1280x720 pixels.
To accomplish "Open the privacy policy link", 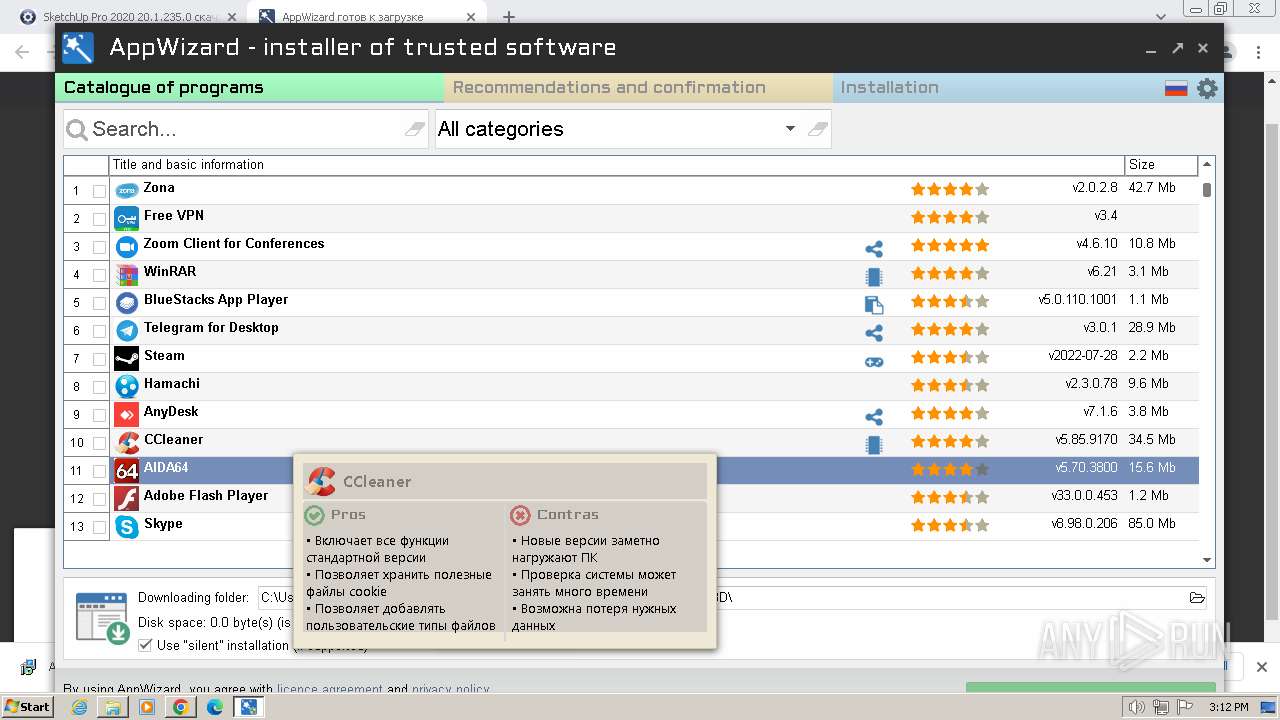I will [x=450, y=689].
